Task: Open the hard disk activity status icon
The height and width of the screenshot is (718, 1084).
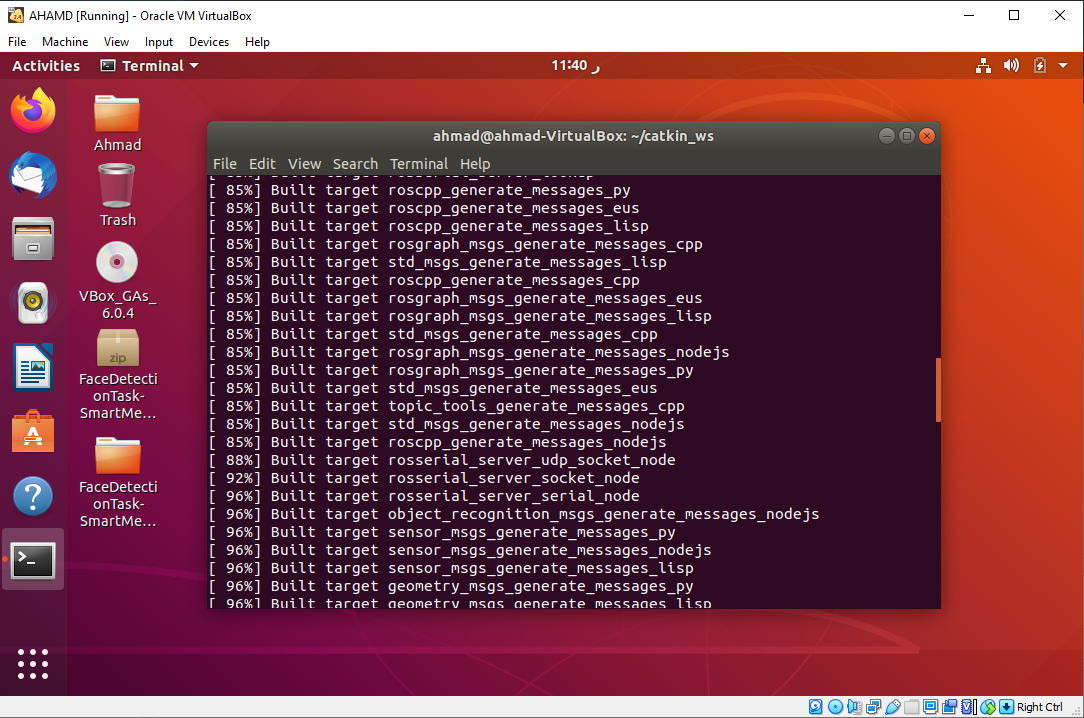Action: tap(815, 706)
